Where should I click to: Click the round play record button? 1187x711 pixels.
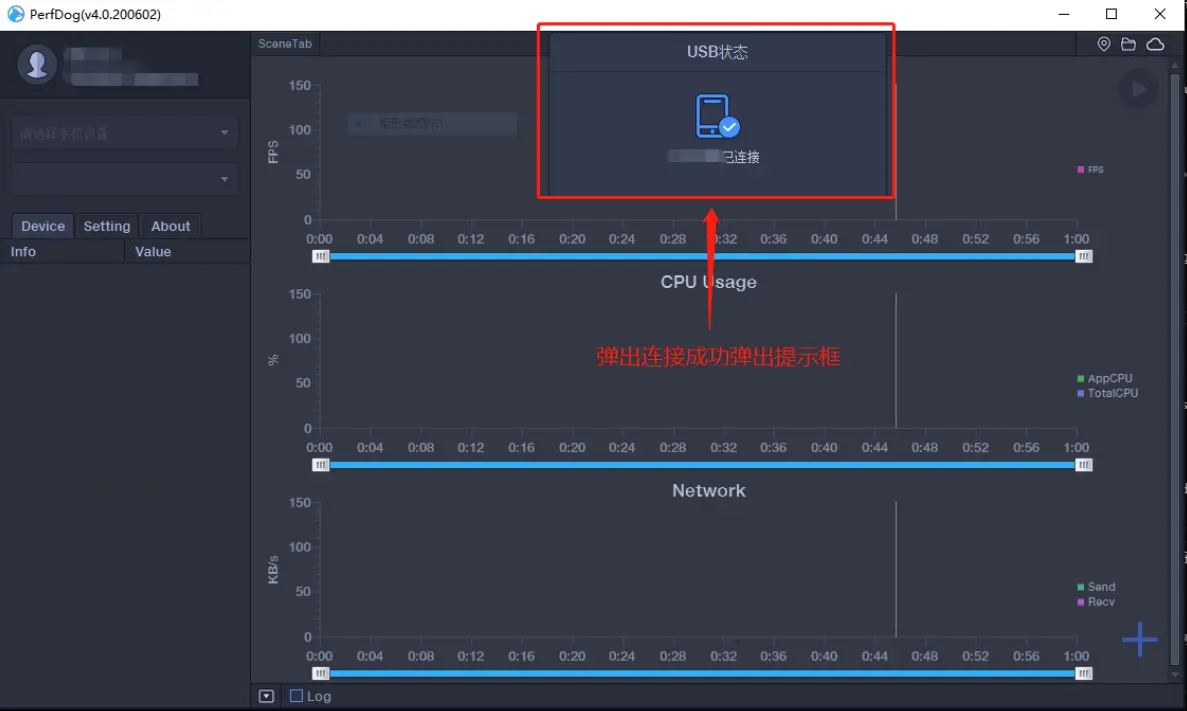[x=1138, y=89]
